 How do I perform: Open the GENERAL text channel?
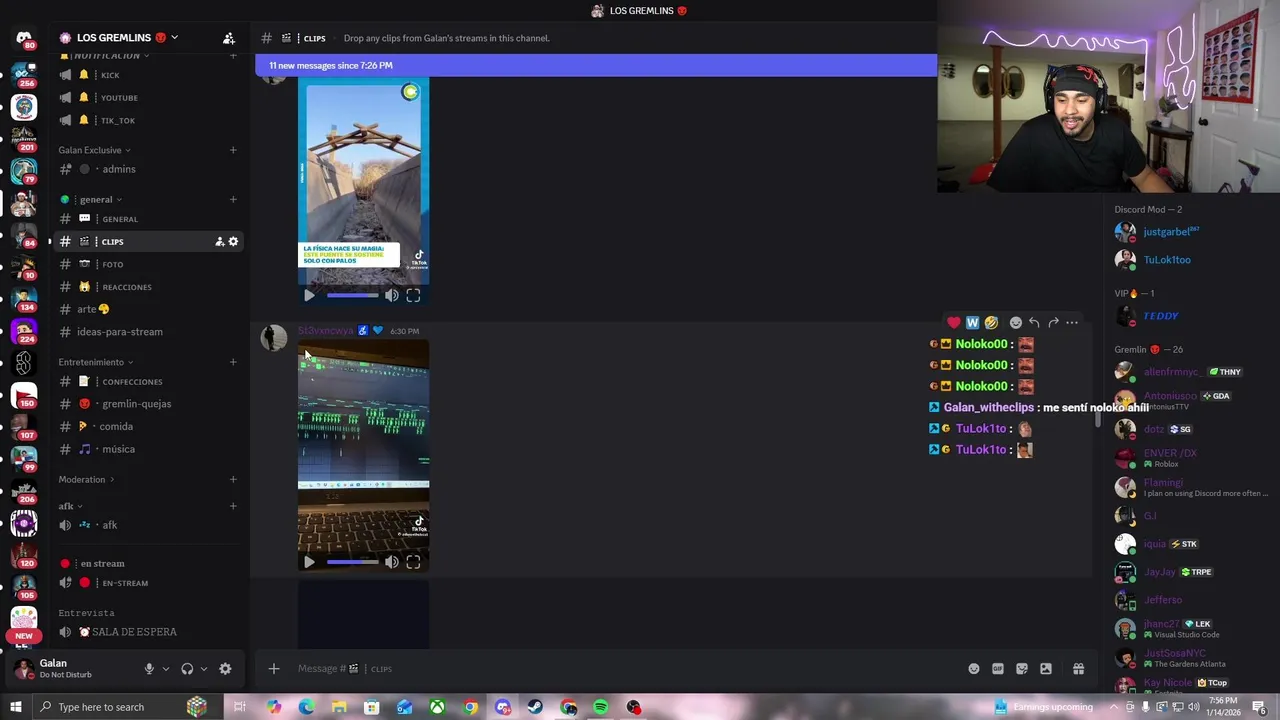click(x=149, y=219)
